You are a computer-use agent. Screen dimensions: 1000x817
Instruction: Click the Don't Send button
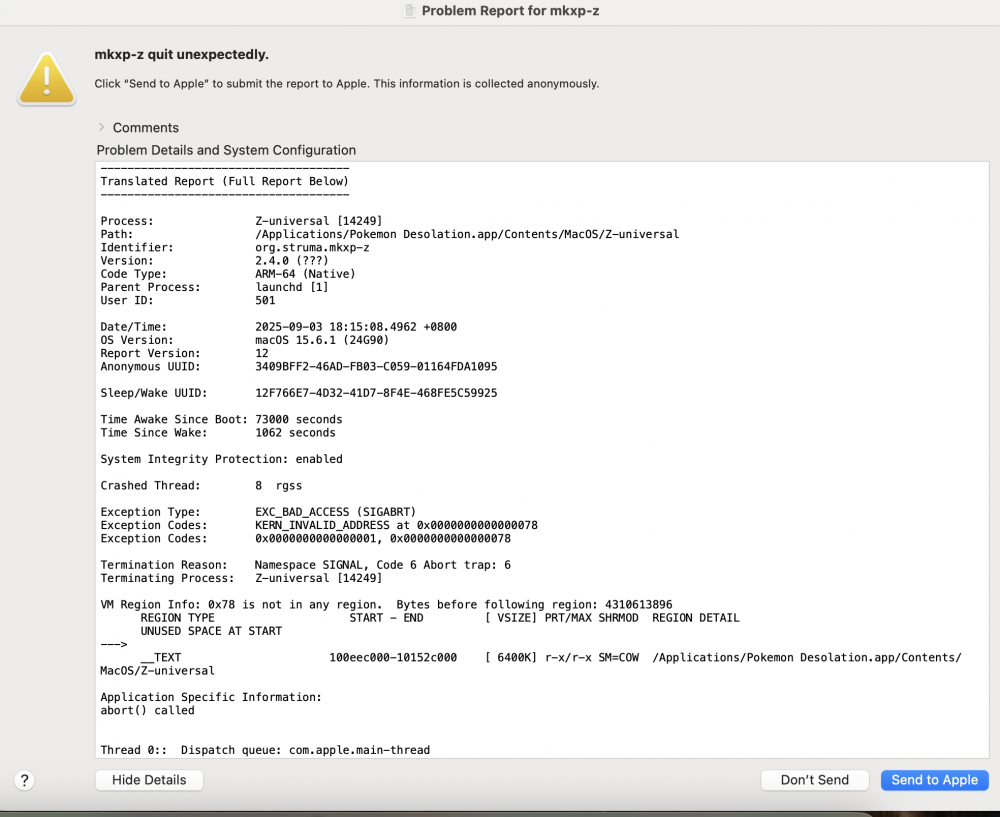tap(814, 780)
